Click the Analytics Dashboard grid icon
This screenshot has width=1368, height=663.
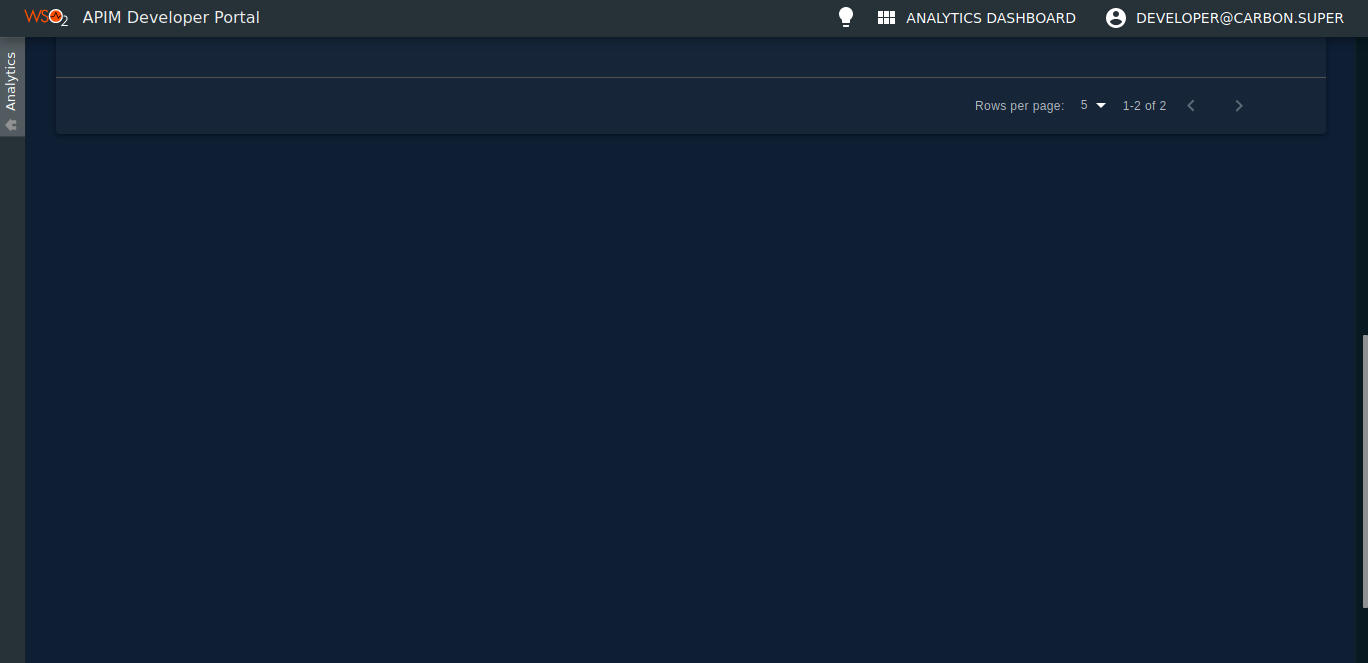pyautogui.click(x=886, y=18)
